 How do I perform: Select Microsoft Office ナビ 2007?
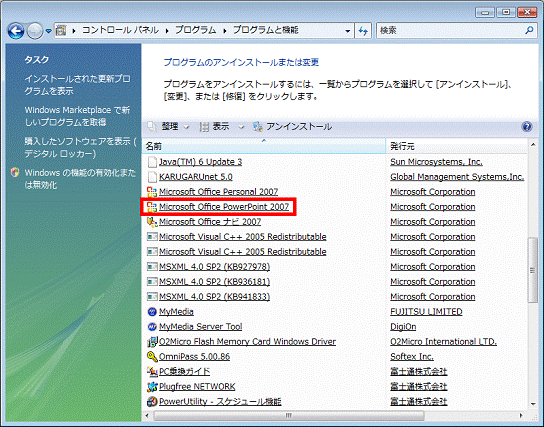210,222
